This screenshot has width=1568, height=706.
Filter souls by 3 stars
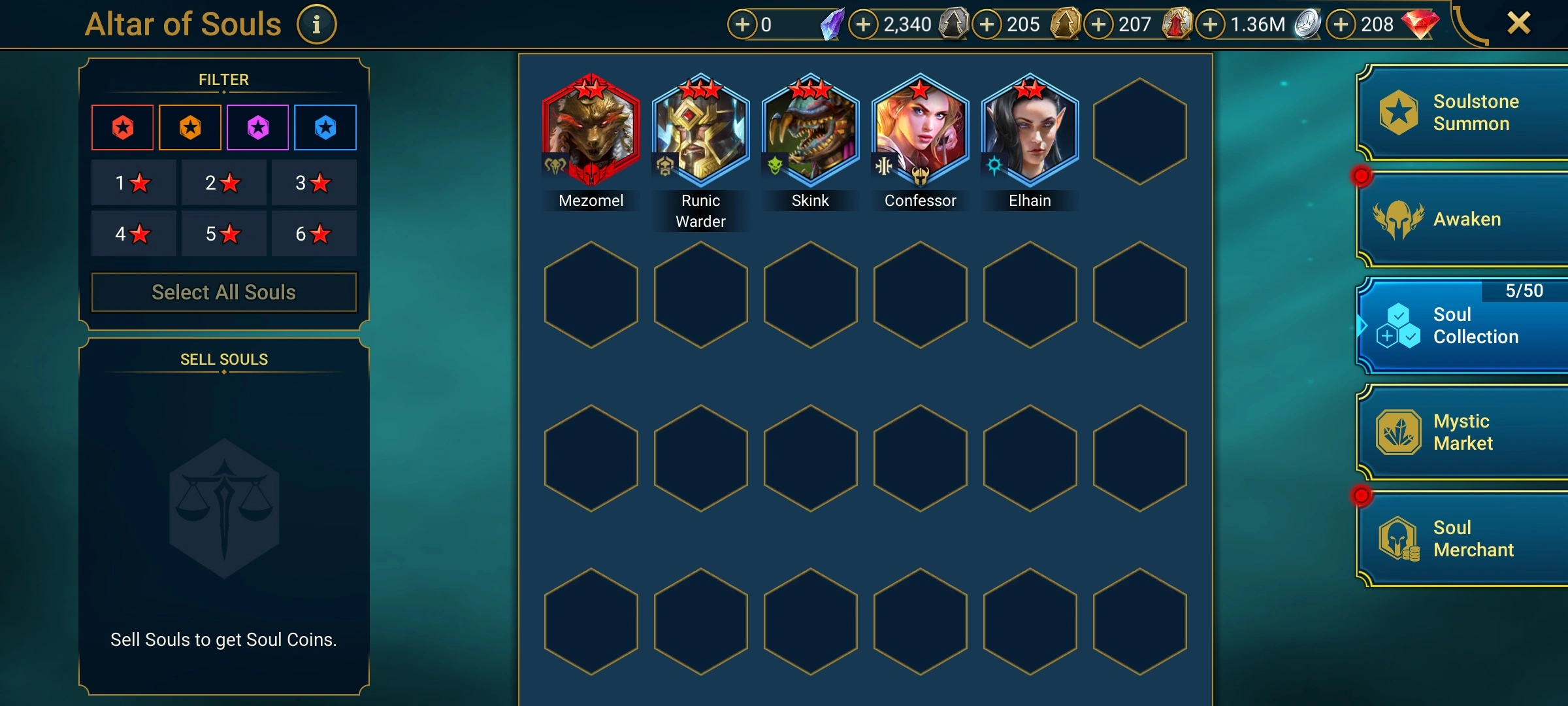314,182
